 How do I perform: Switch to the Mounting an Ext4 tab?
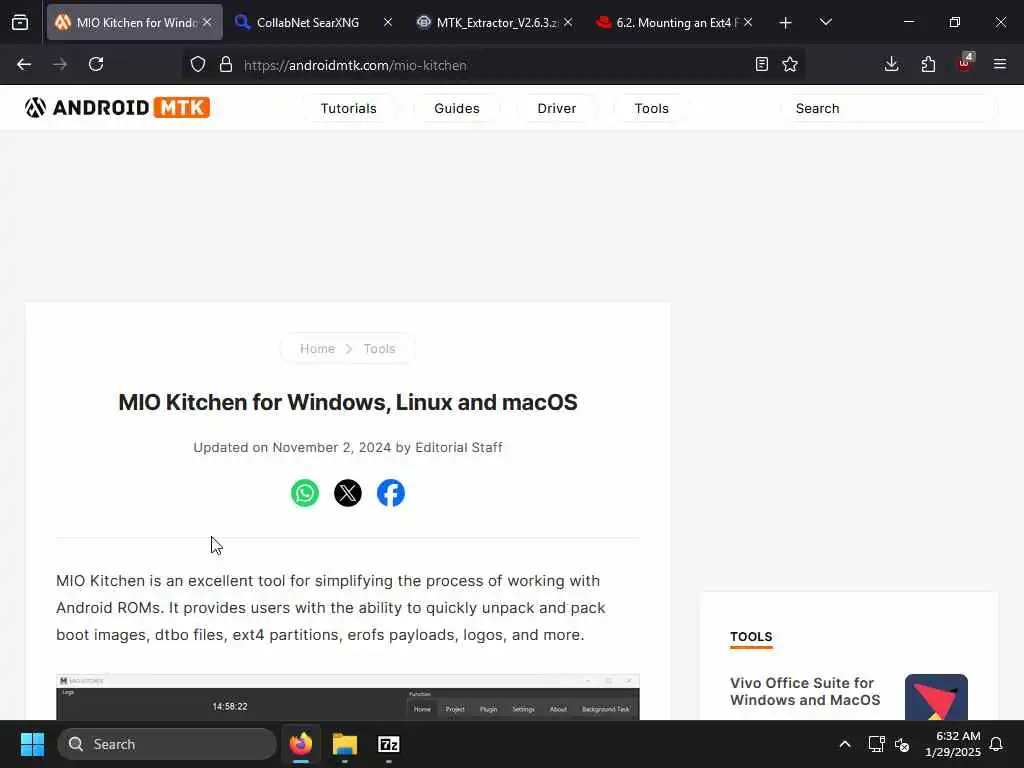coord(677,22)
